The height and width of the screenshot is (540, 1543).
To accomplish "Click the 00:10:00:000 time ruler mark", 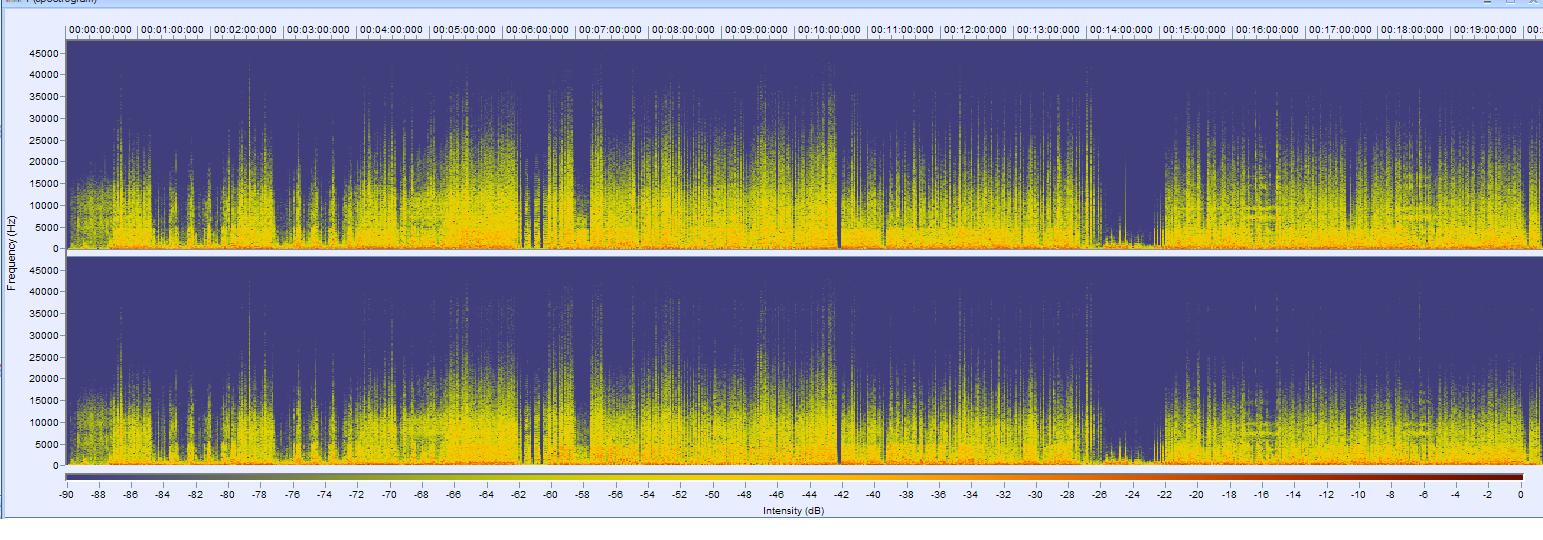I will (x=830, y=30).
